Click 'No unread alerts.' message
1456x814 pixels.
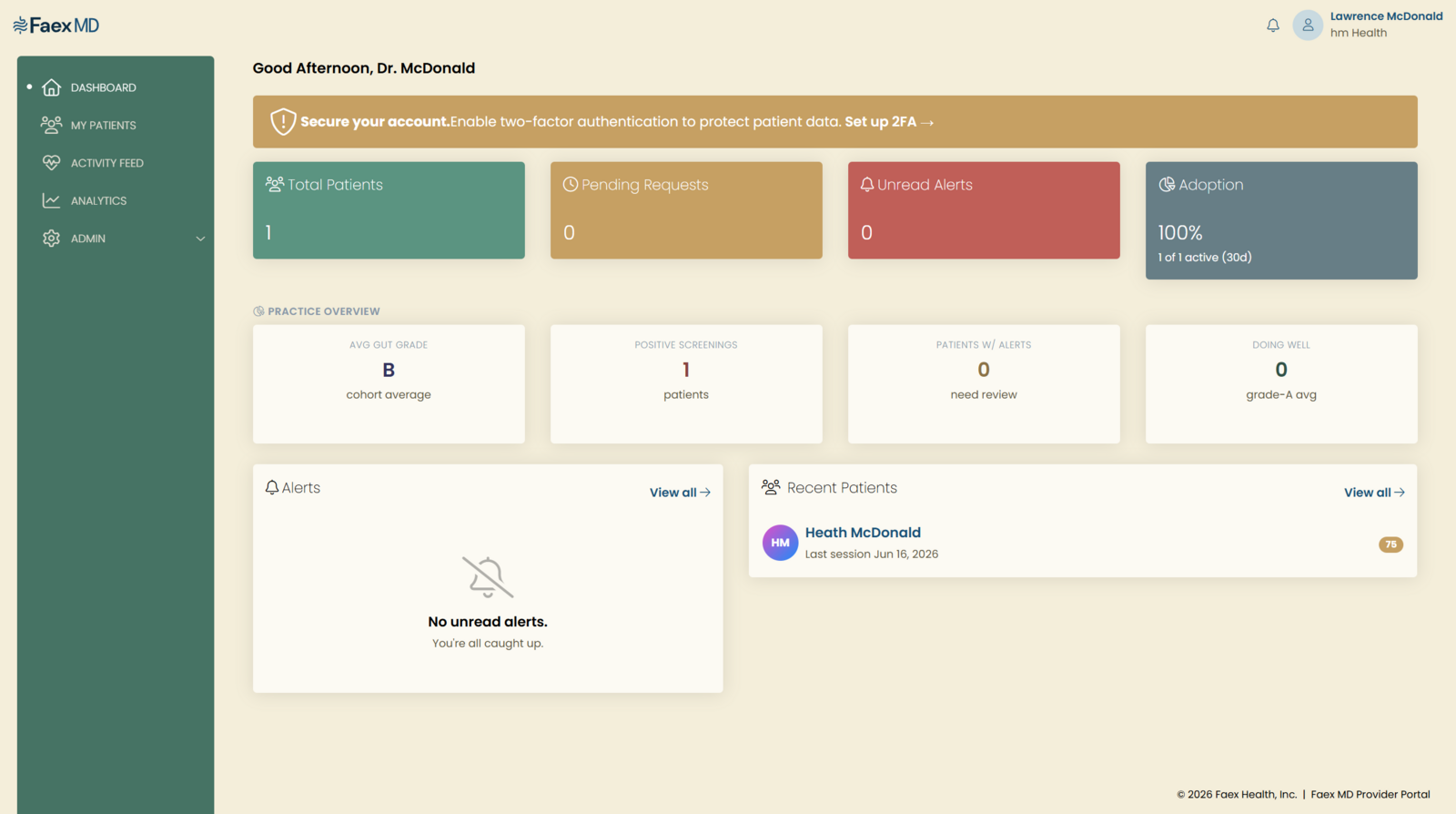point(488,622)
